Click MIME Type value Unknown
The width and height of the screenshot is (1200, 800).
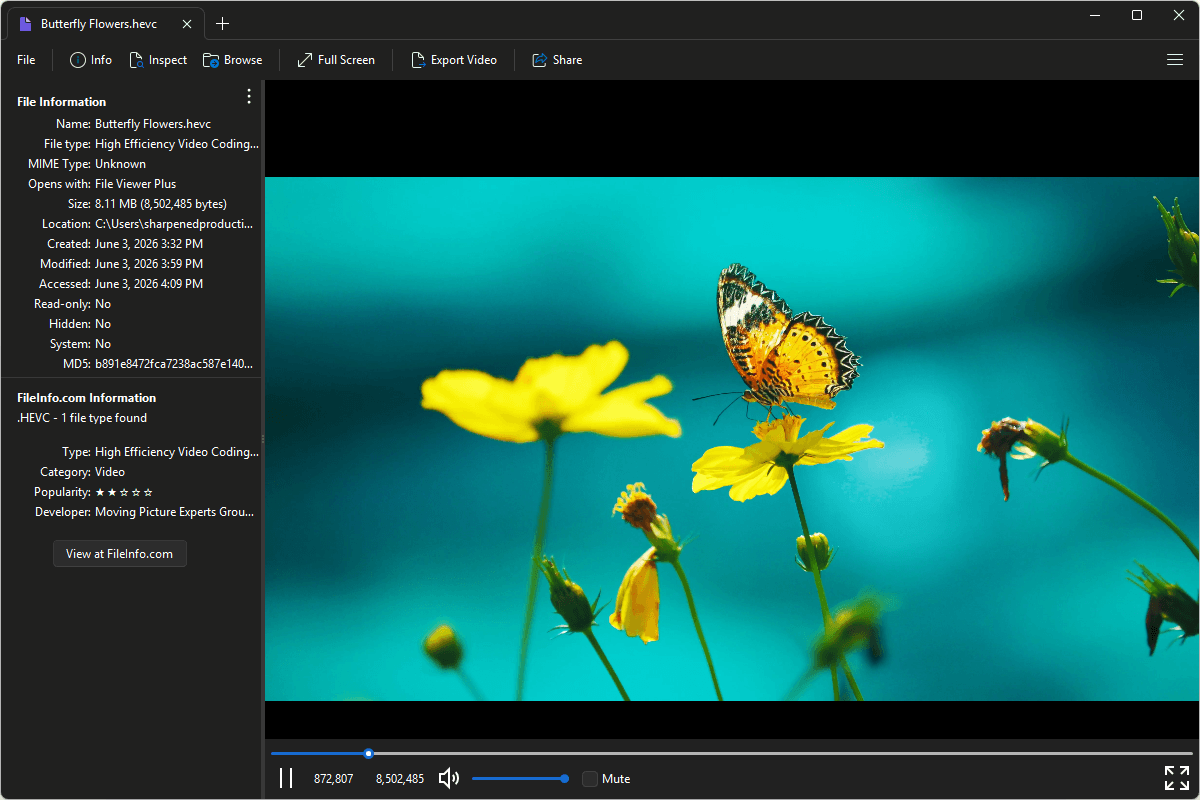pos(120,164)
